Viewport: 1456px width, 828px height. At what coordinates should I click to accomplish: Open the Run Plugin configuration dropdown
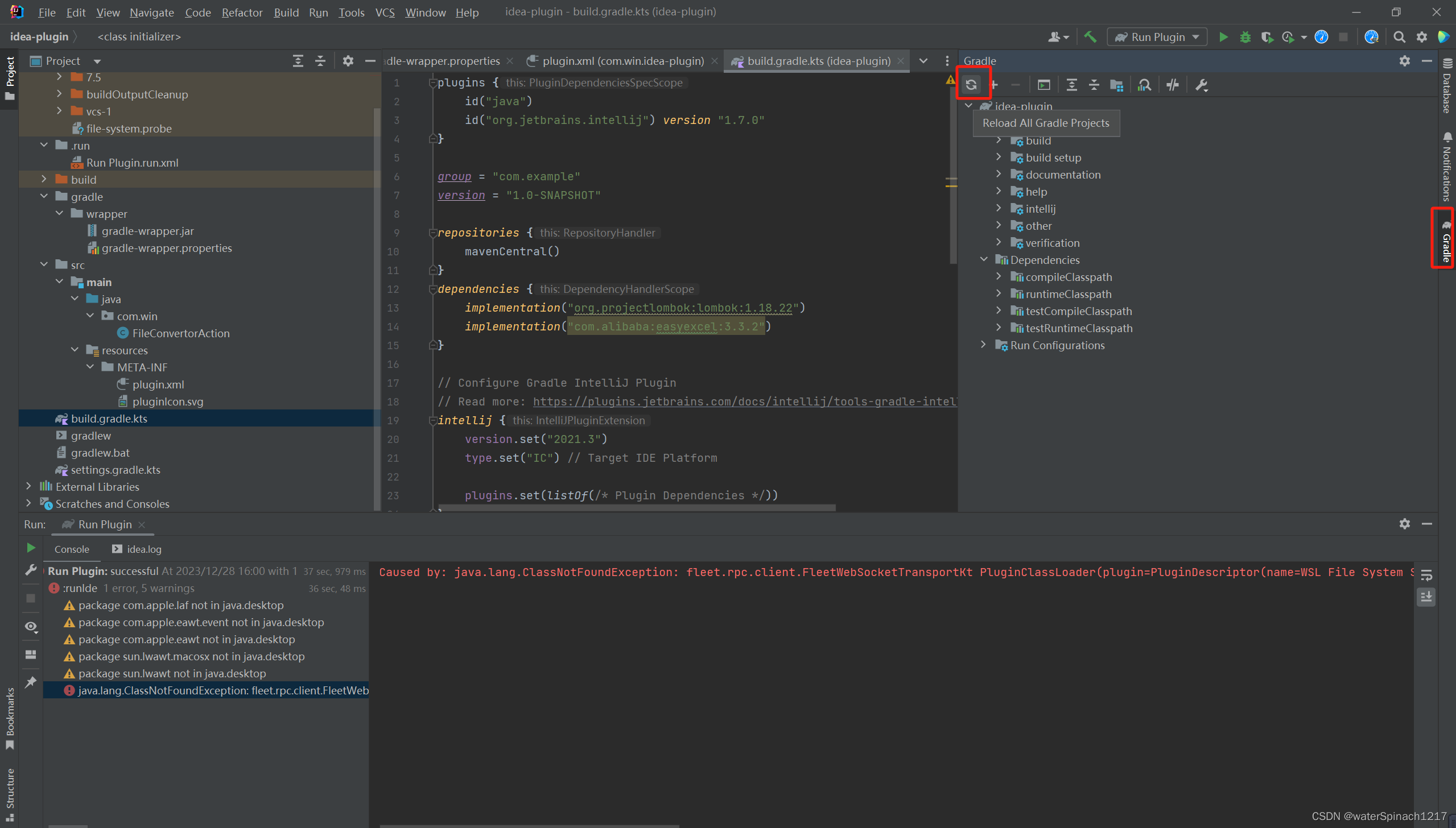pos(1157,37)
